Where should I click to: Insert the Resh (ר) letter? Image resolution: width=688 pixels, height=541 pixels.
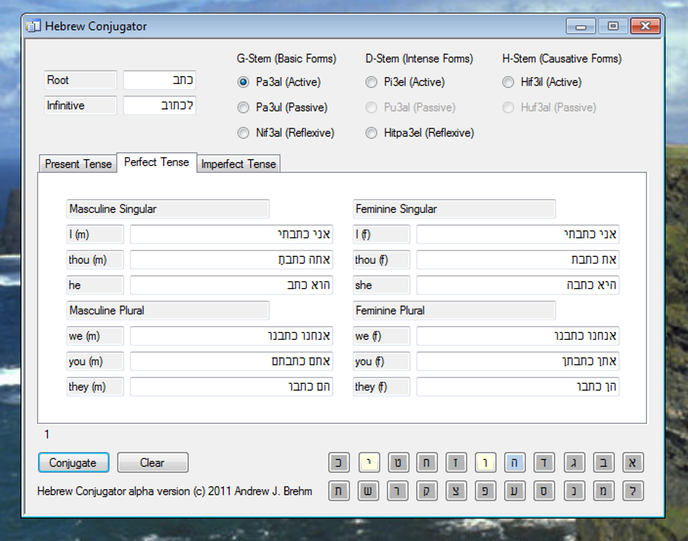[398, 491]
